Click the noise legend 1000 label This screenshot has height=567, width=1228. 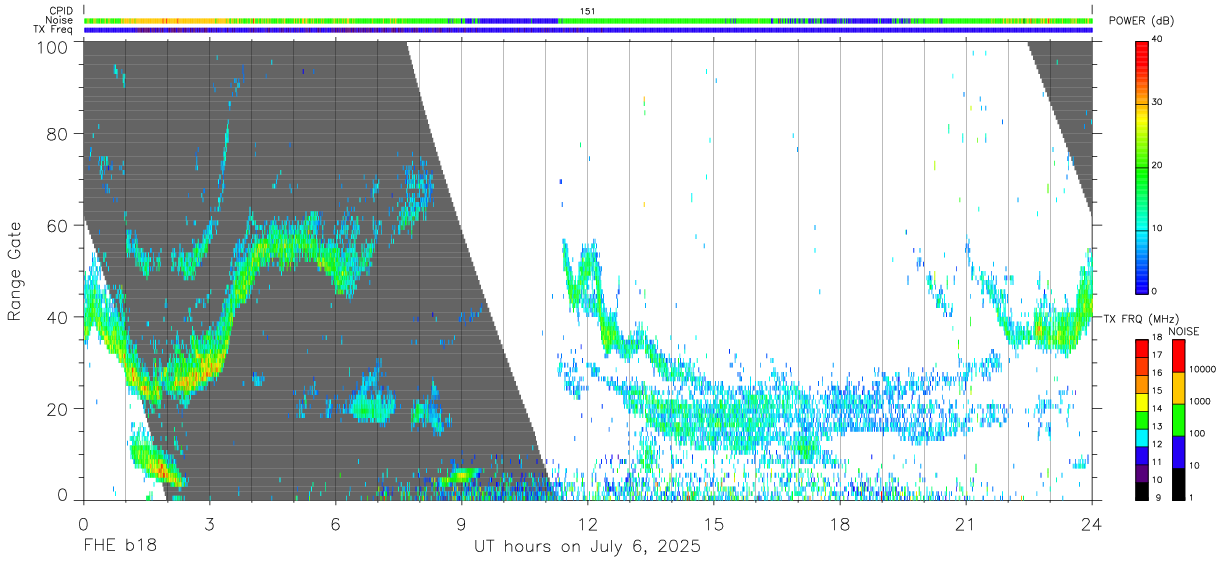click(x=1198, y=402)
